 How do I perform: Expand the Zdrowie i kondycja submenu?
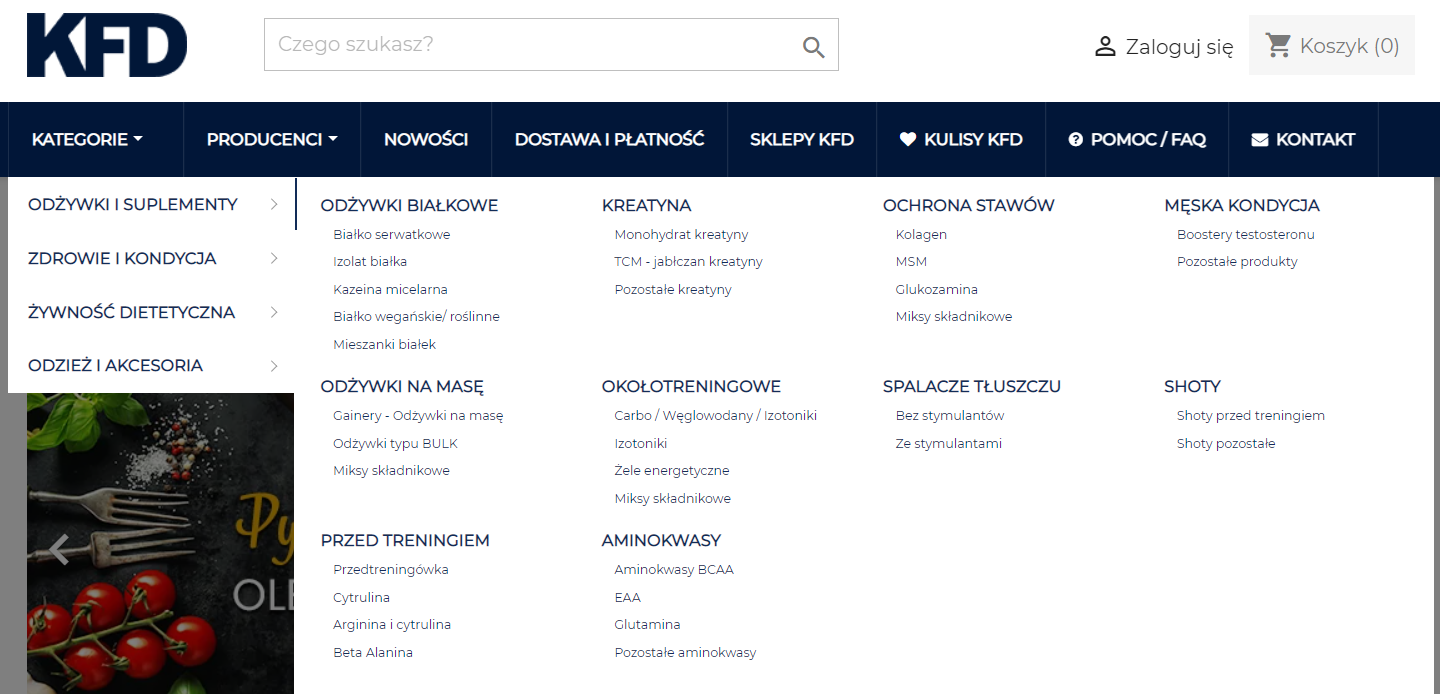click(x=152, y=259)
